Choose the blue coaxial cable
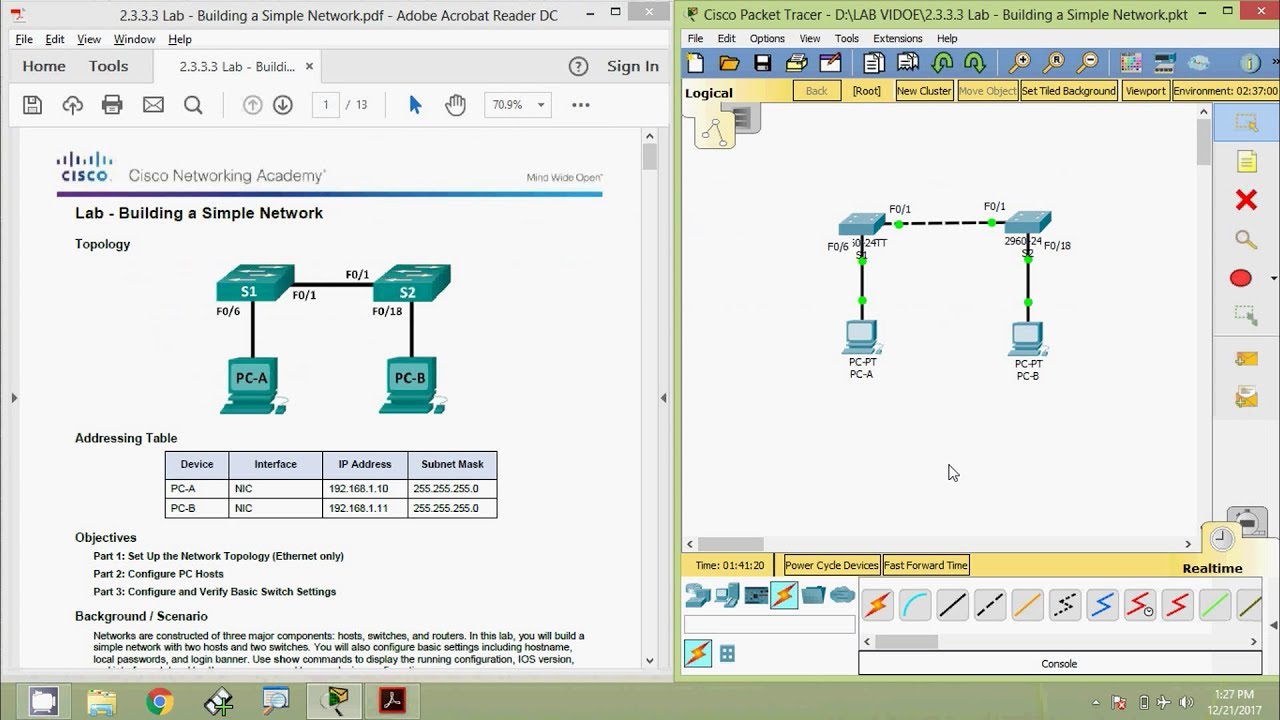This screenshot has width=1280, height=720. pyautogui.click(x=1102, y=605)
